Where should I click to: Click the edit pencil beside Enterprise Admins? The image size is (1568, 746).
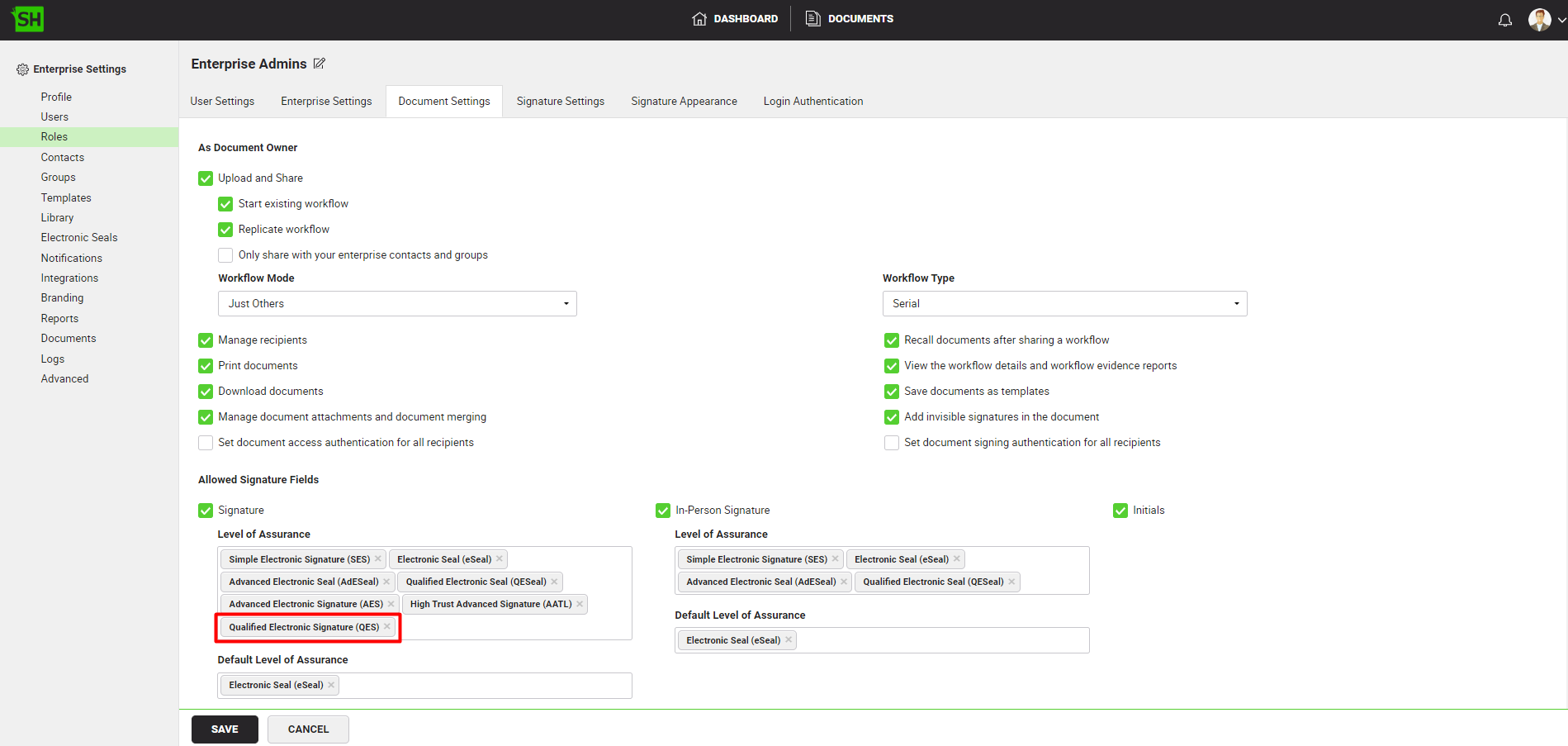(x=320, y=64)
